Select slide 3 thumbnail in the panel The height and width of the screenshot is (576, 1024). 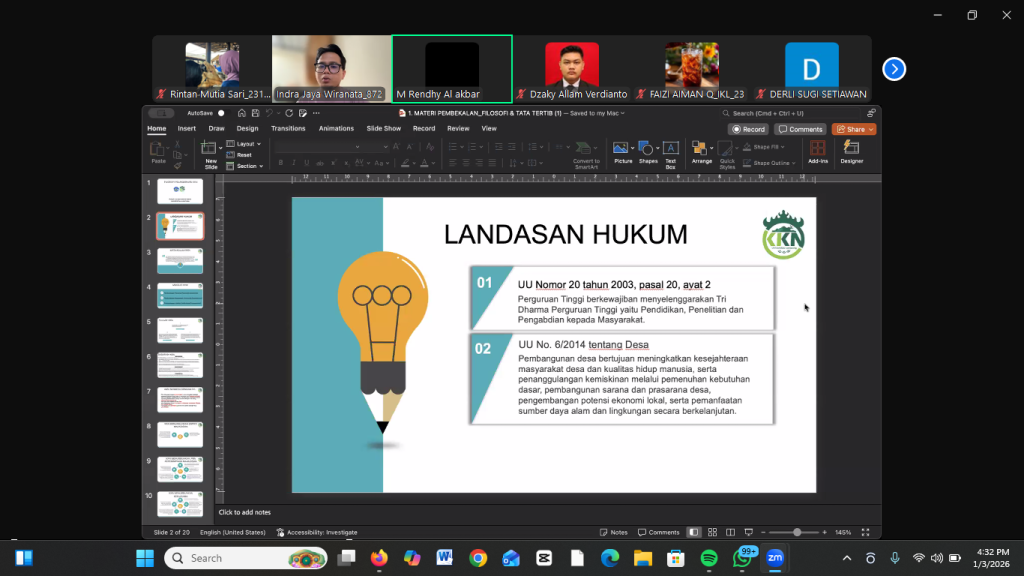[180, 260]
